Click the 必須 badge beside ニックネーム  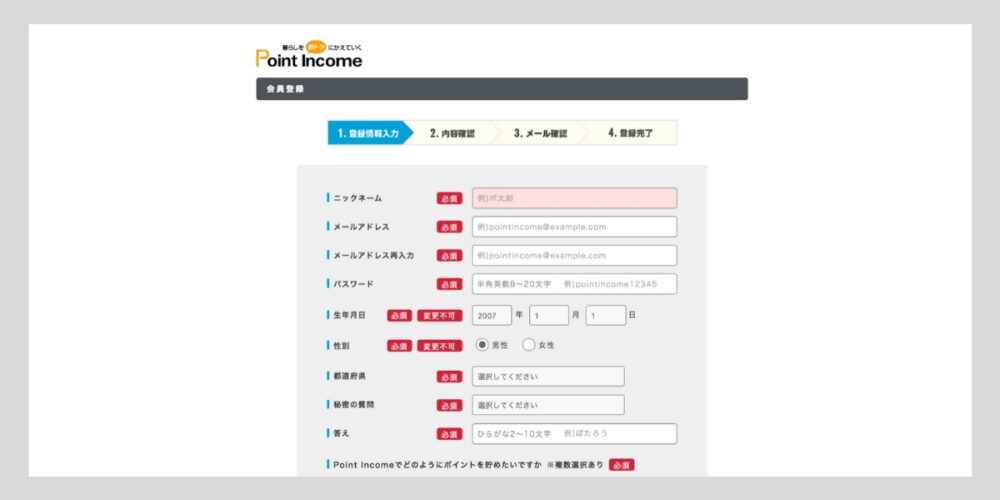pos(450,198)
